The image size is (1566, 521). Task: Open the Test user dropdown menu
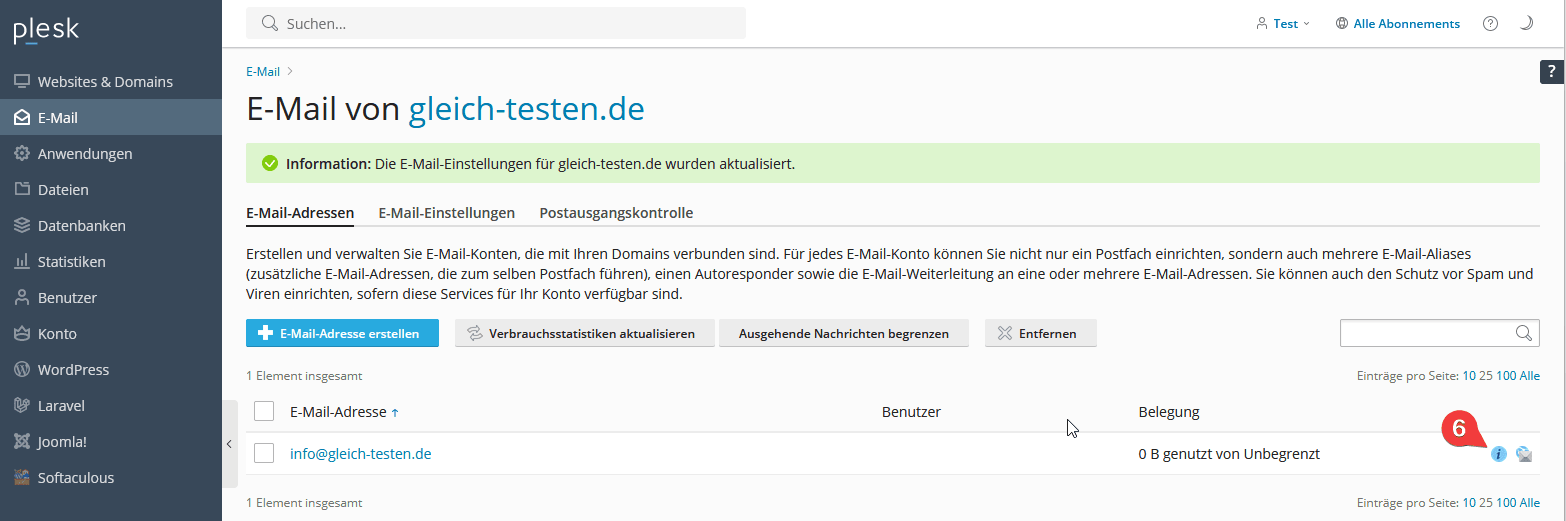(1283, 24)
